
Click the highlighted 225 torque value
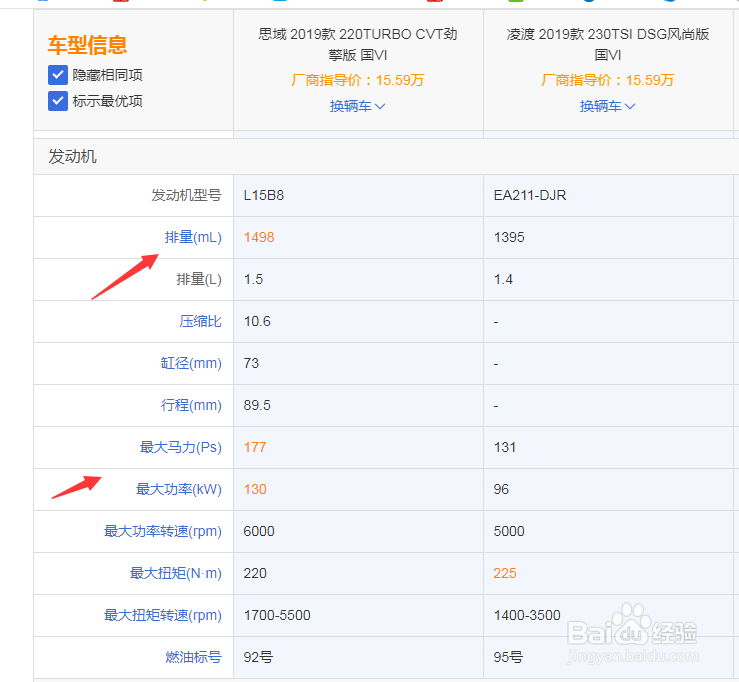[505, 573]
